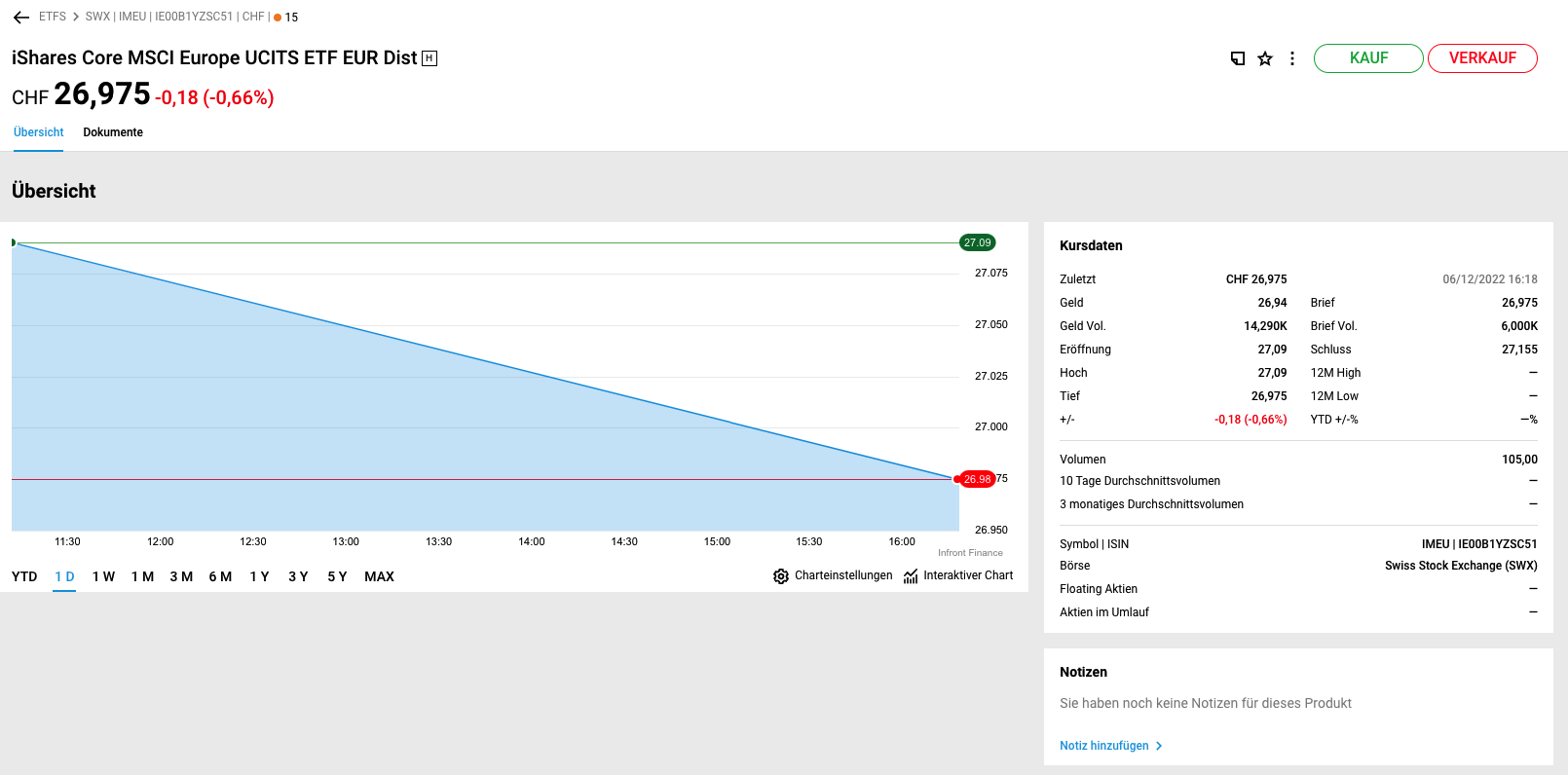This screenshot has height=775, width=1568.
Task: Click the KAUF button
Action: 1368,58
